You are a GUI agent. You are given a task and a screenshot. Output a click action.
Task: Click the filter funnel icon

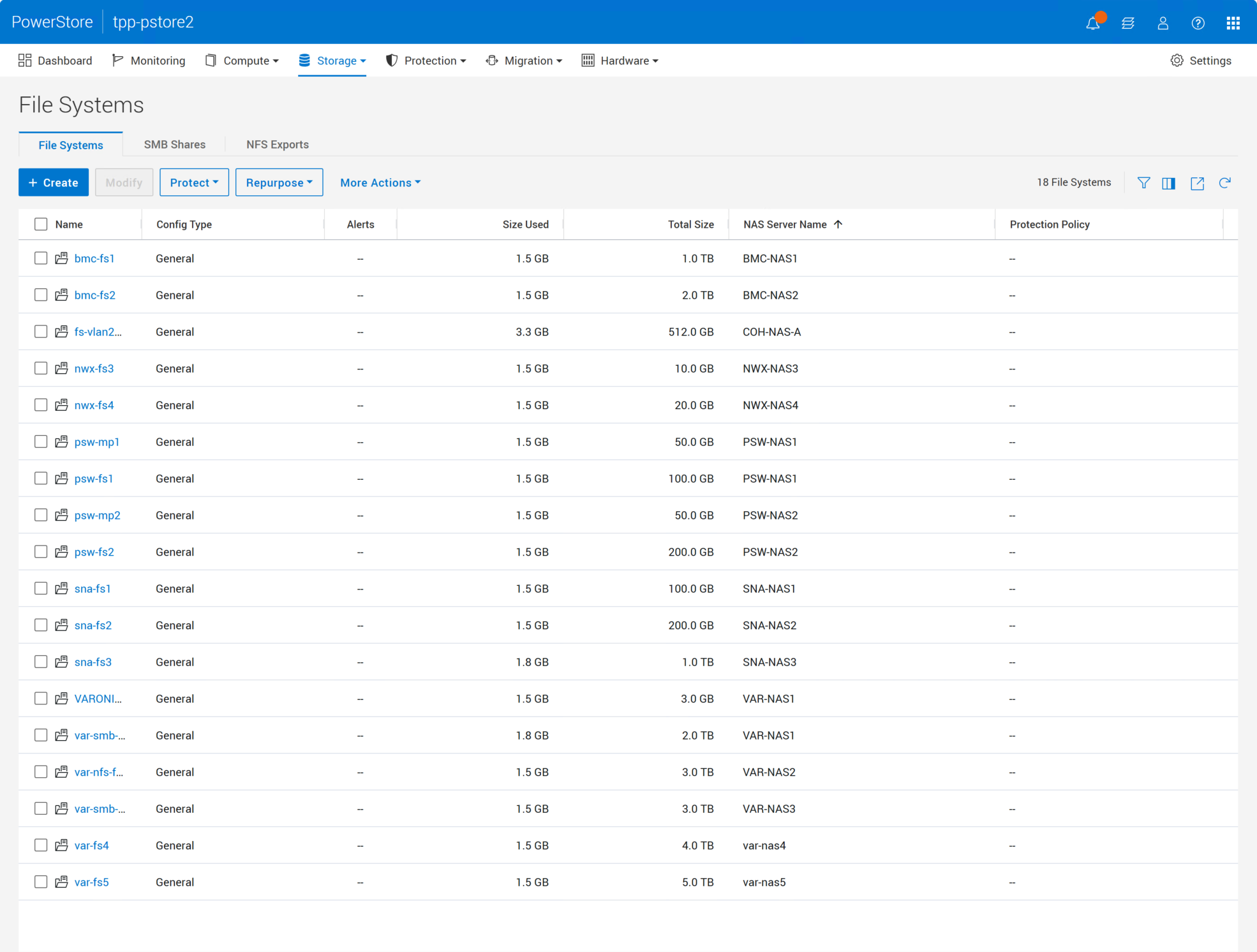click(1143, 183)
